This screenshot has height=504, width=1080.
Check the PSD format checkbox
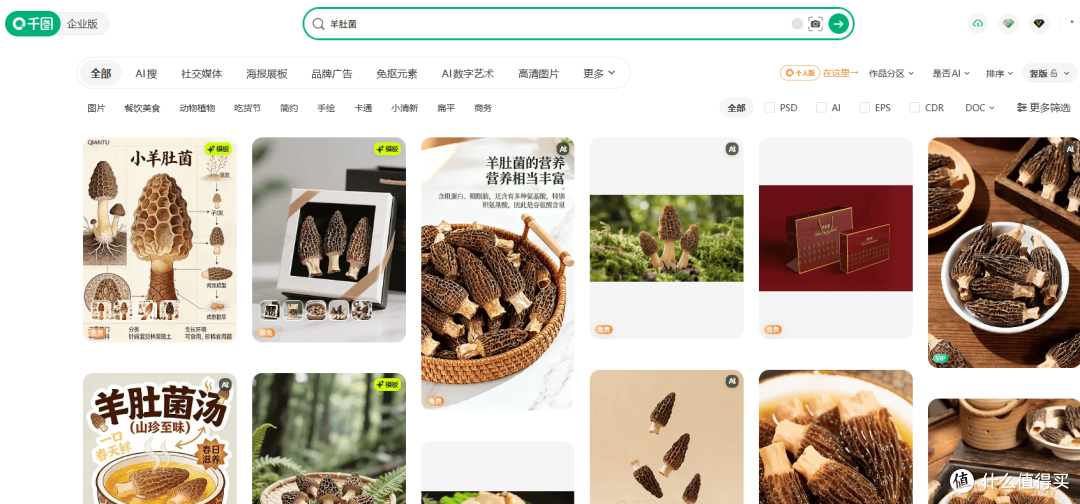770,107
